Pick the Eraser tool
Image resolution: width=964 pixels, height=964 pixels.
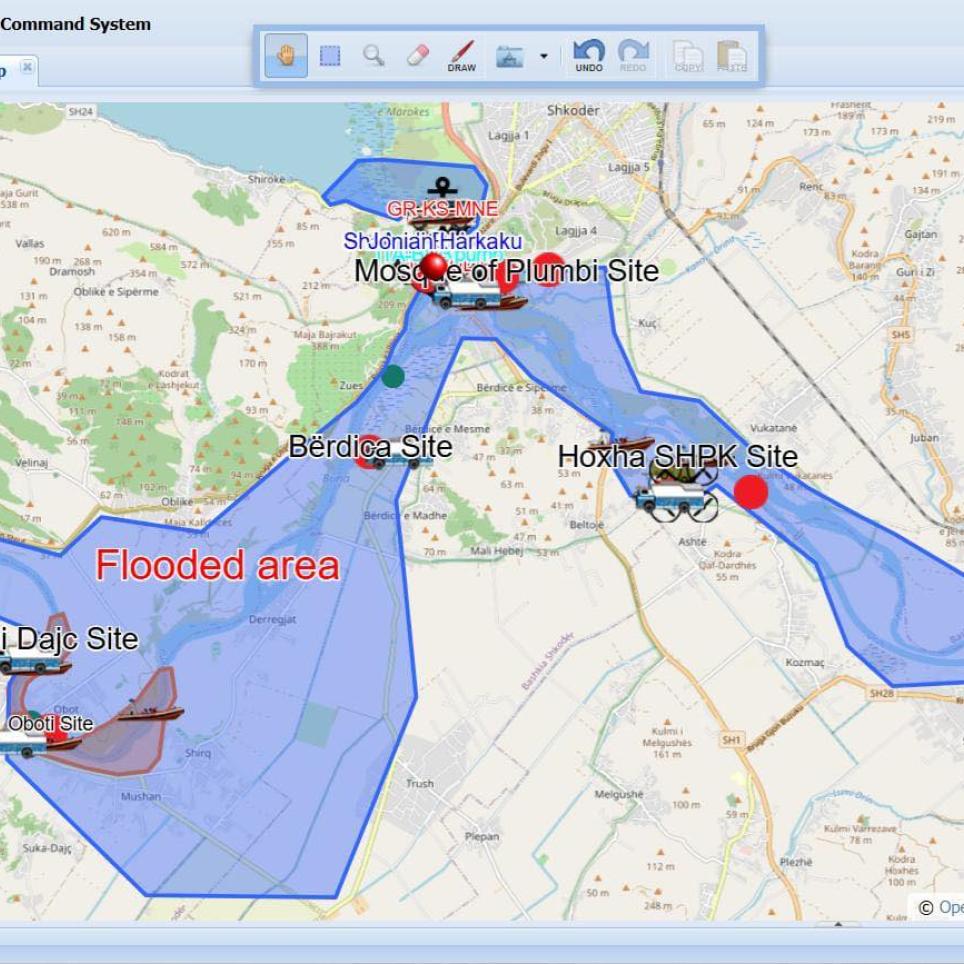[x=417, y=56]
